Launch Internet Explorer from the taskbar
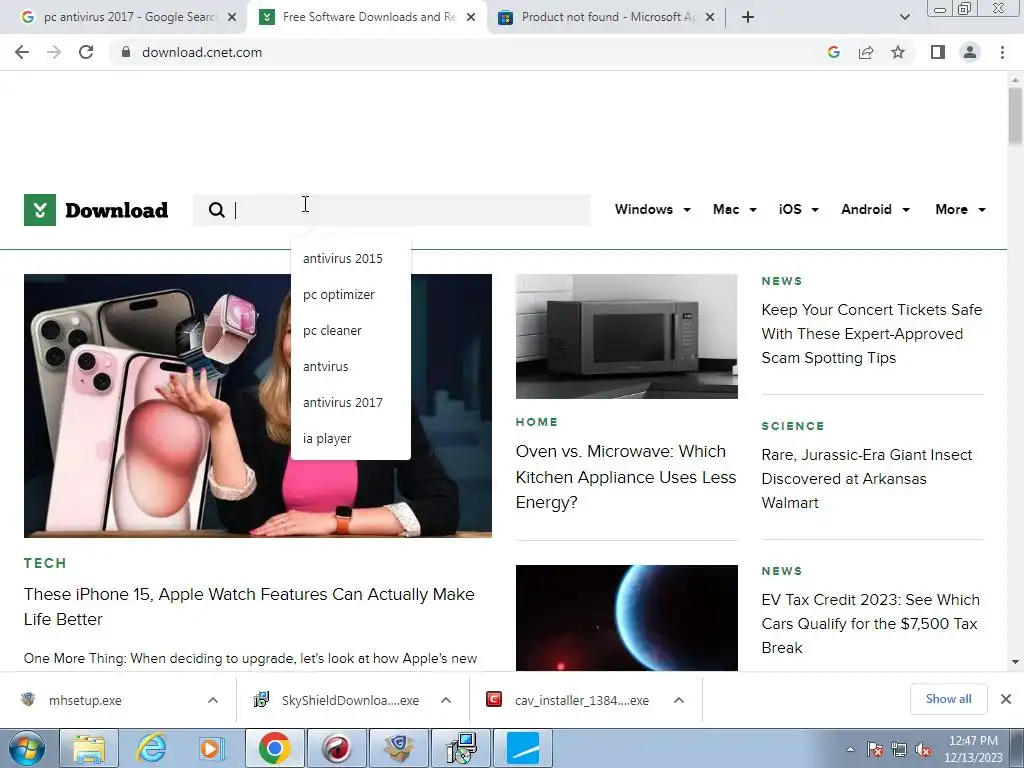 click(151, 748)
